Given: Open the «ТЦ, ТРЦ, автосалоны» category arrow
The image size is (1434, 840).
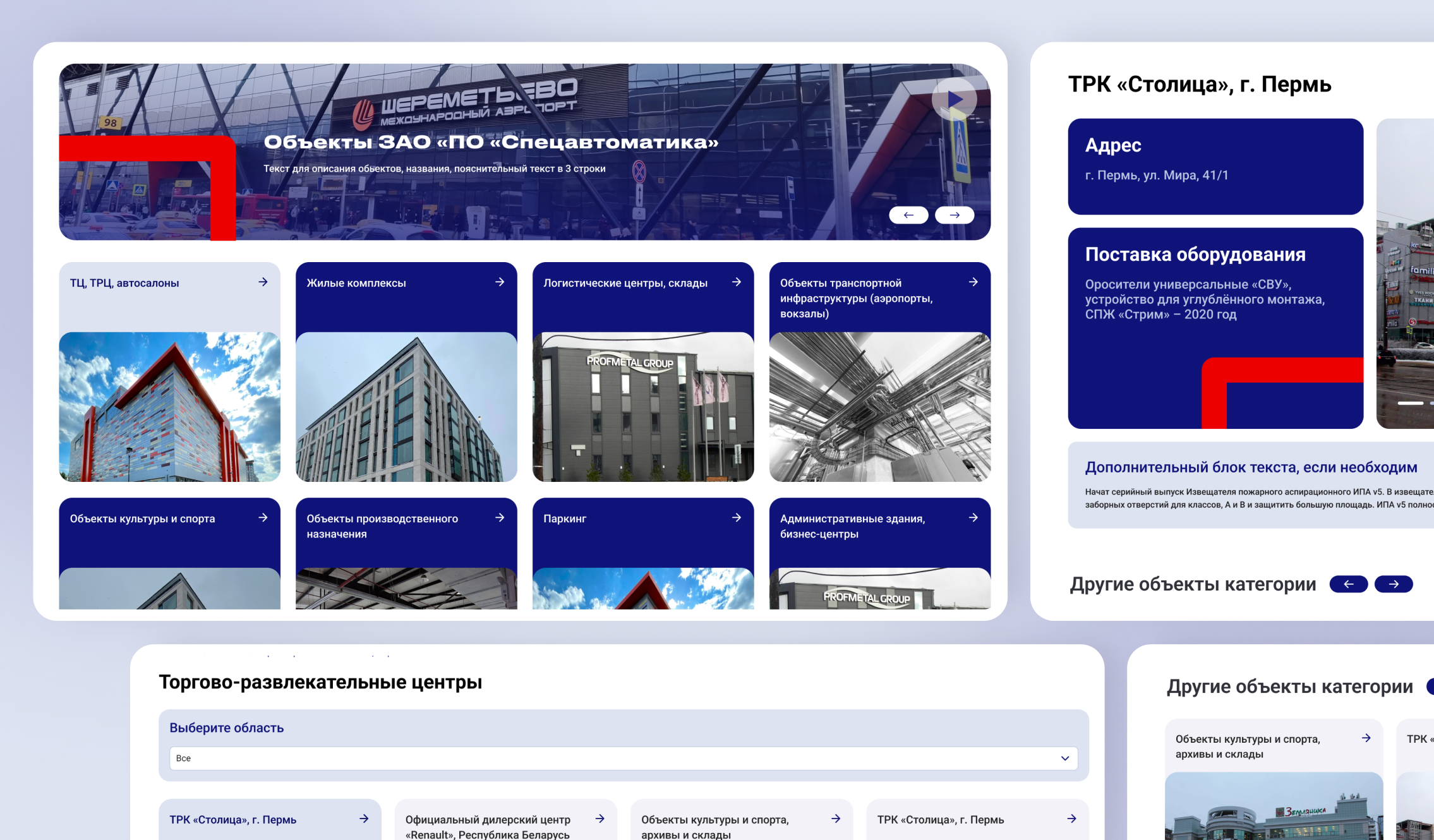Looking at the screenshot, I should pos(263,282).
